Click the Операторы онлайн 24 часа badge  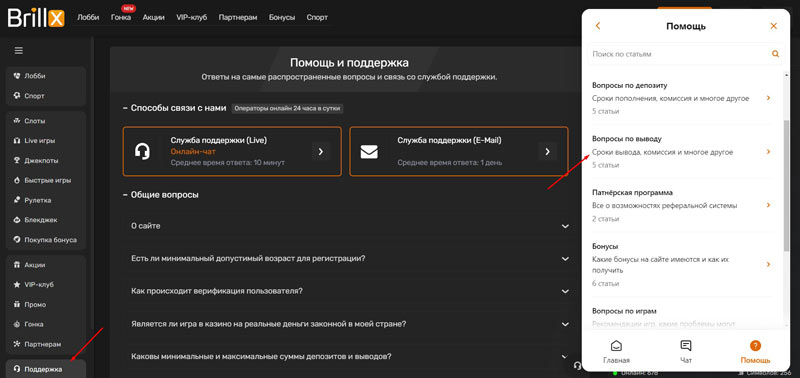288,108
